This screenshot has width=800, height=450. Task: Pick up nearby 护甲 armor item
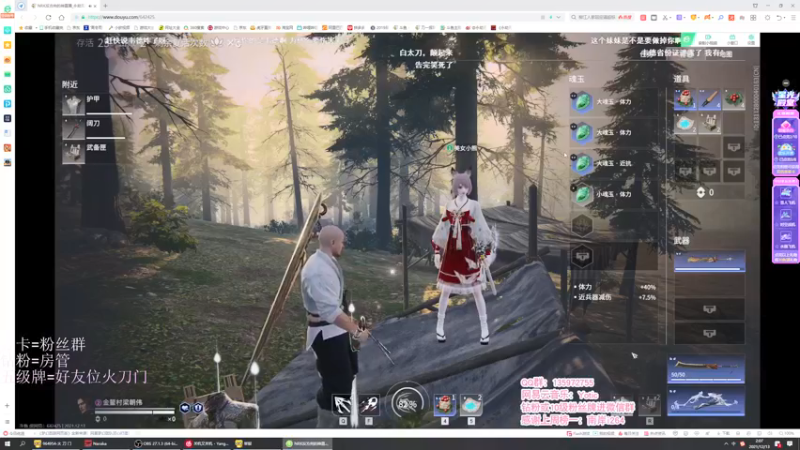click(97, 105)
